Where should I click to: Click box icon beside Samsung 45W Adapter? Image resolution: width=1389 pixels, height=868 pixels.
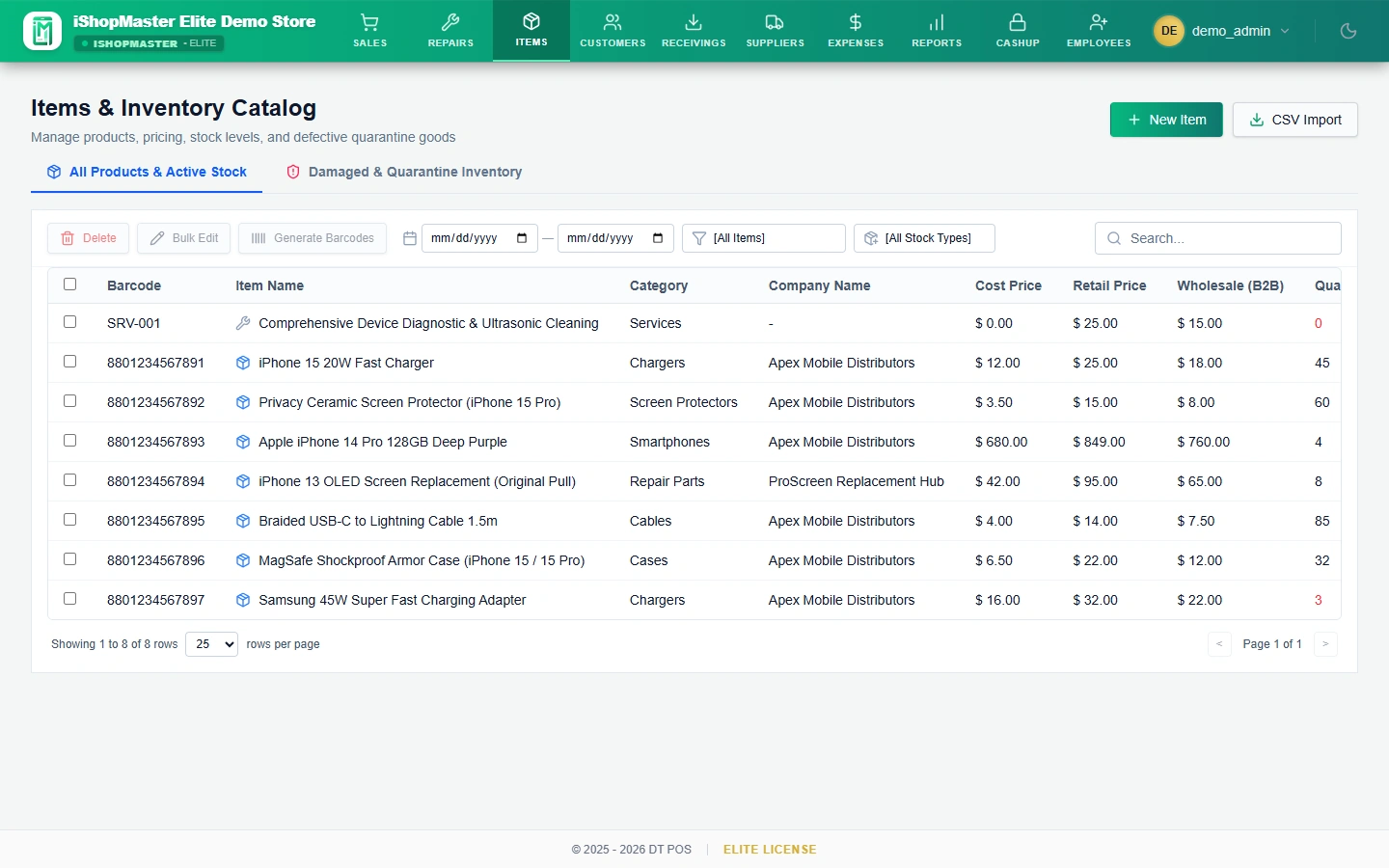(243, 600)
